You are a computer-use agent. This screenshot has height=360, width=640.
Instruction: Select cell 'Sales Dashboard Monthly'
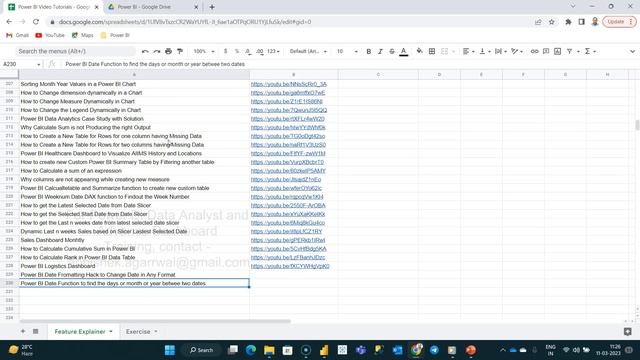pos(134,240)
